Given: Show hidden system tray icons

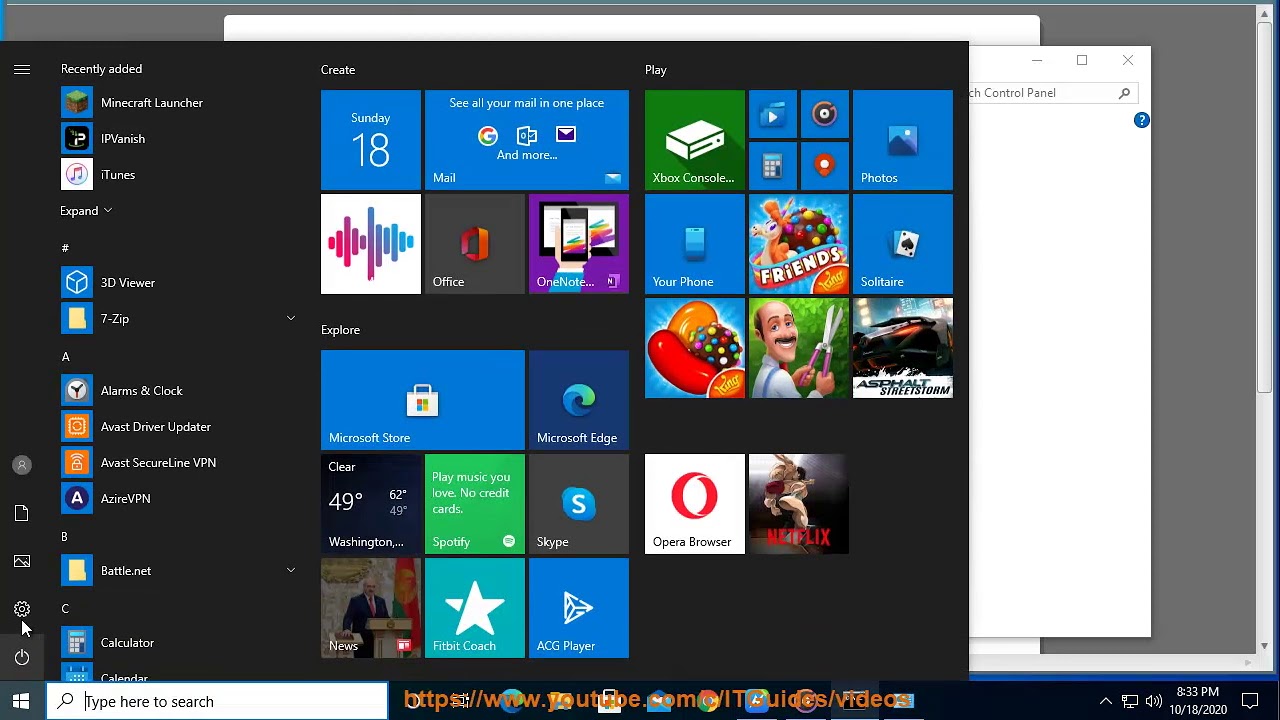Looking at the screenshot, I should [1106, 701].
